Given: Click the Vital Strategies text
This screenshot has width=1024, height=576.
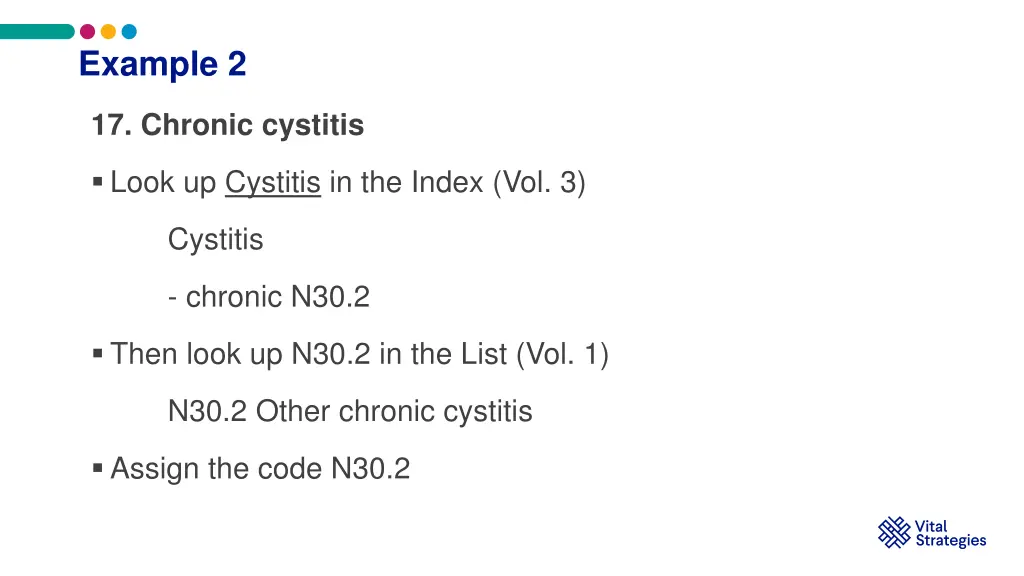Looking at the screenshot, I should (x=951, y=534).
